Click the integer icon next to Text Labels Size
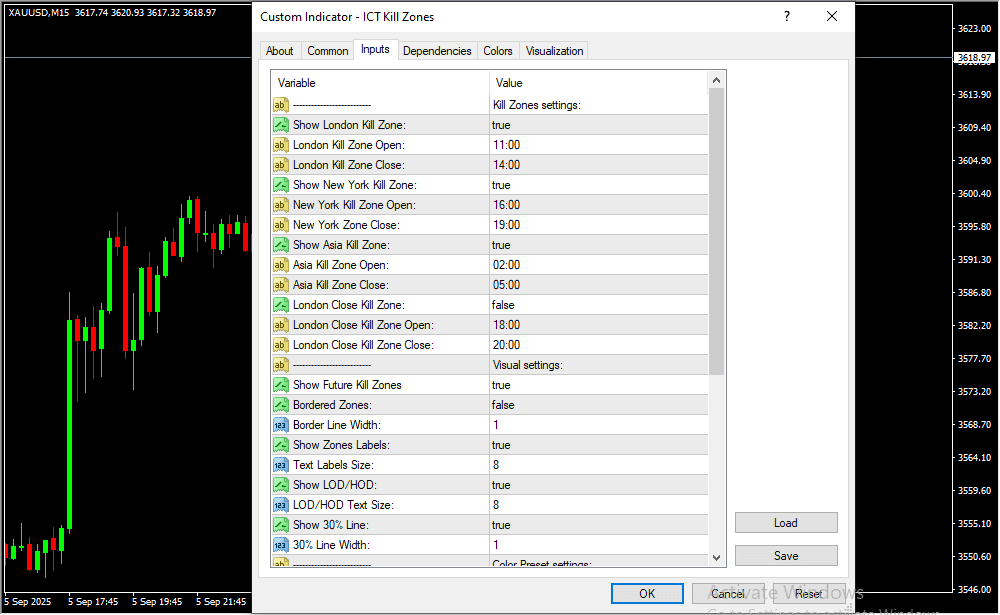The image size is (1000, 615). 280,465
